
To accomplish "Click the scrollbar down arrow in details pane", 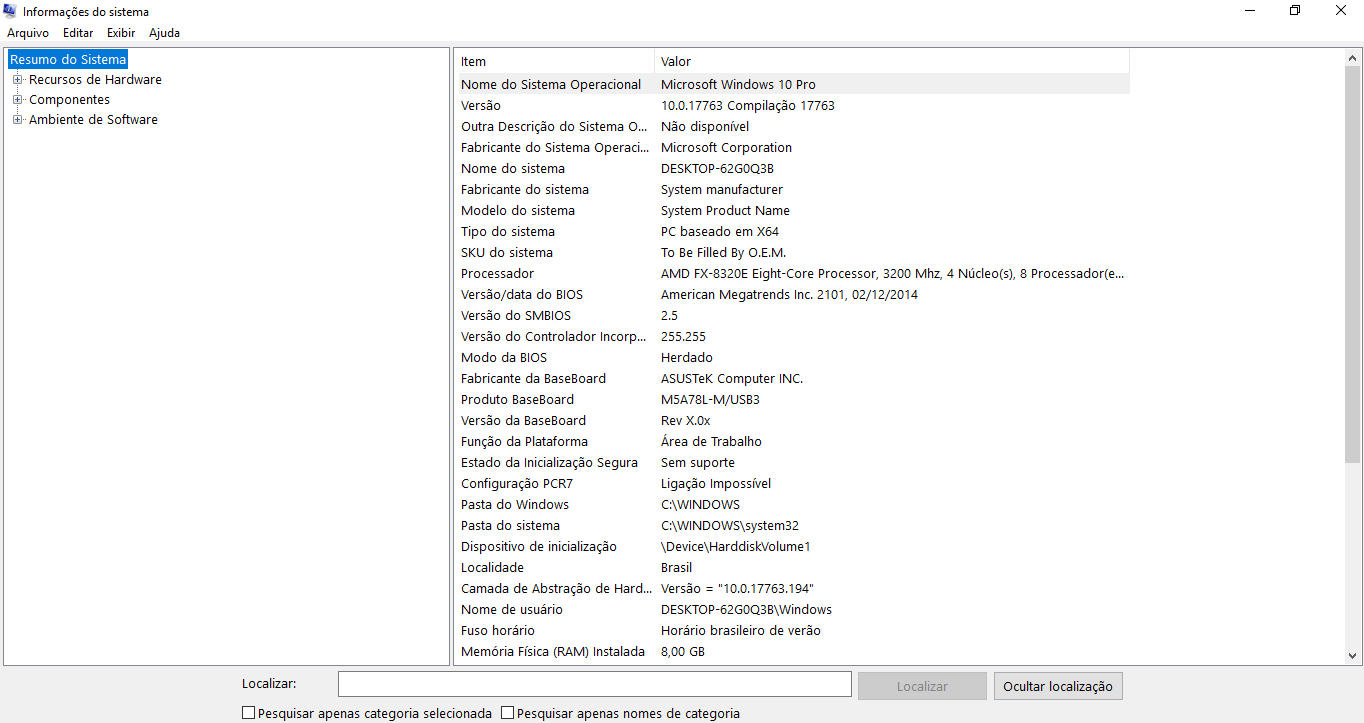I will point(1353,656).
